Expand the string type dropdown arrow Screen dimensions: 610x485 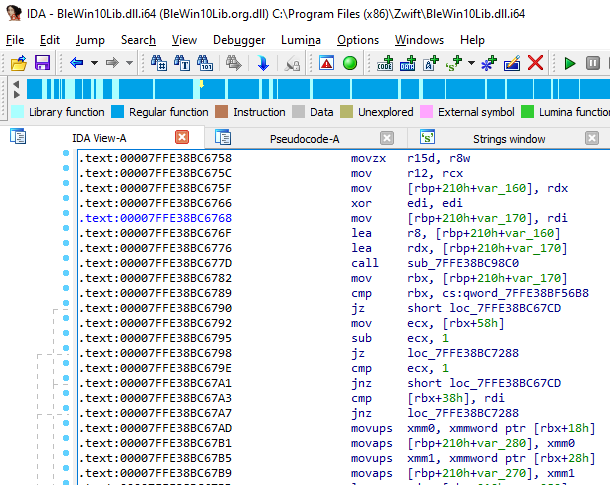pos(471,63)
